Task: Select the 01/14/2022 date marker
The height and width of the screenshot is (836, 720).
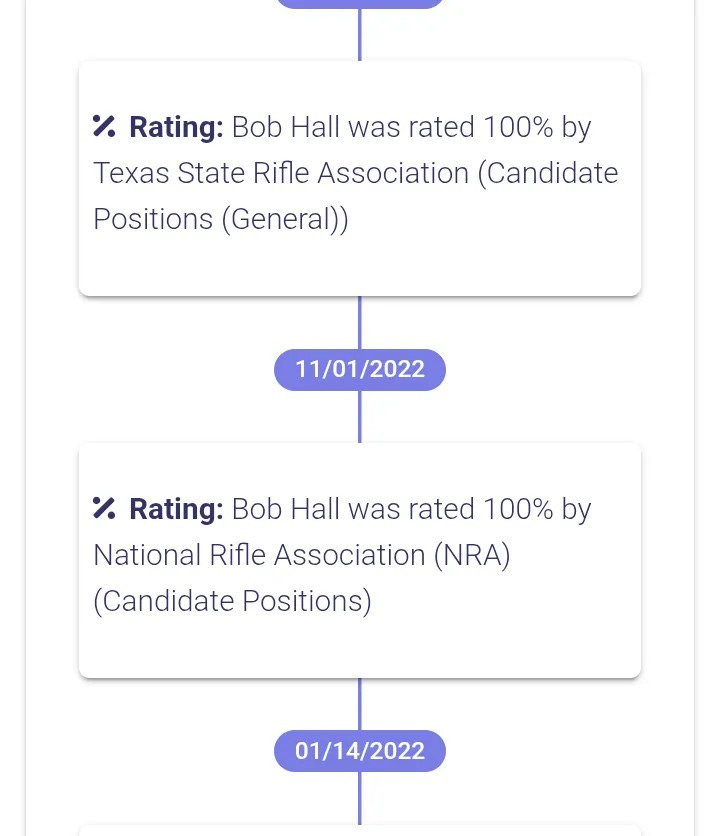Action: coord(360,751)
